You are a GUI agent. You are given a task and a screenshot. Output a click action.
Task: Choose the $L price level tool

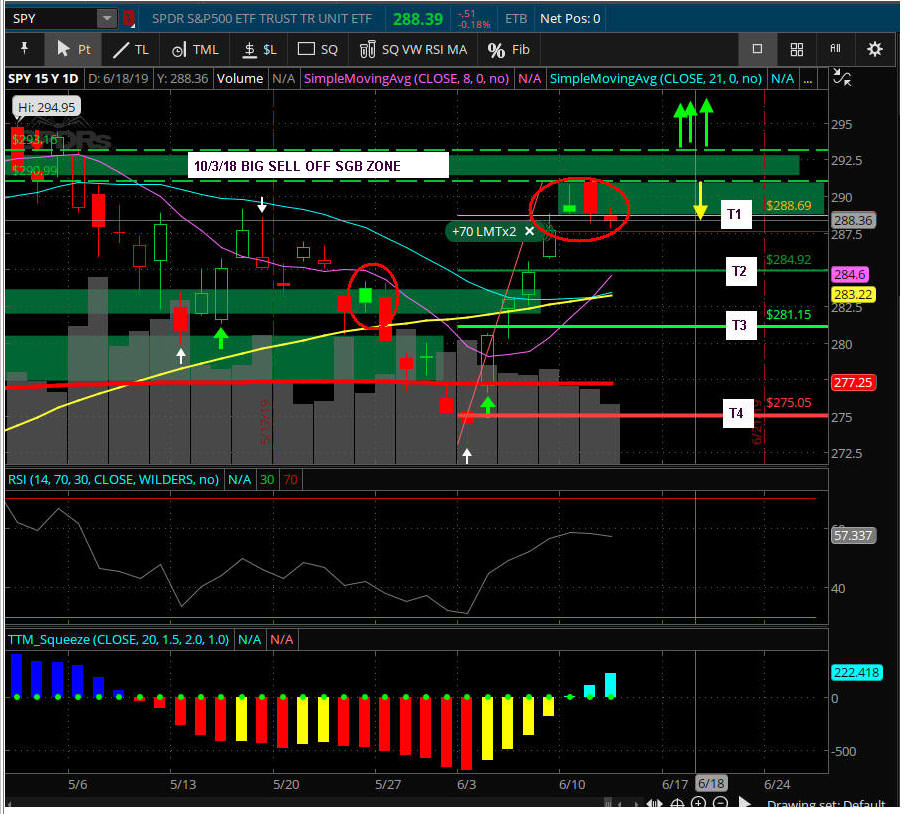pyautogui.click(x=258, y=49)
